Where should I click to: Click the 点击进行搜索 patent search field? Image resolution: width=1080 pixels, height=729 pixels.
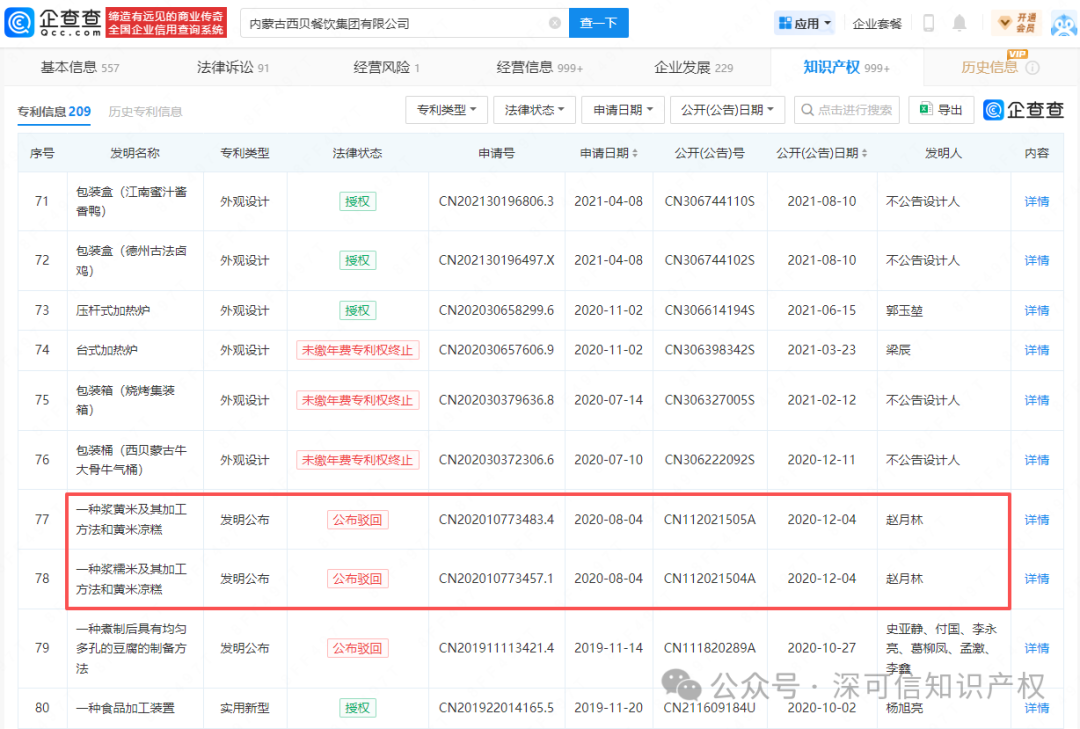(x=847, y=110)
